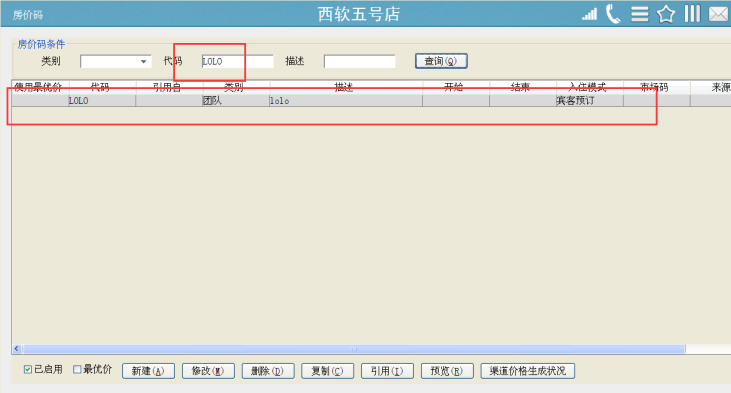Image resolution: width=731 pixels, height=393 pixels.
Task: Click the 开始 column header
Action: 455,87
